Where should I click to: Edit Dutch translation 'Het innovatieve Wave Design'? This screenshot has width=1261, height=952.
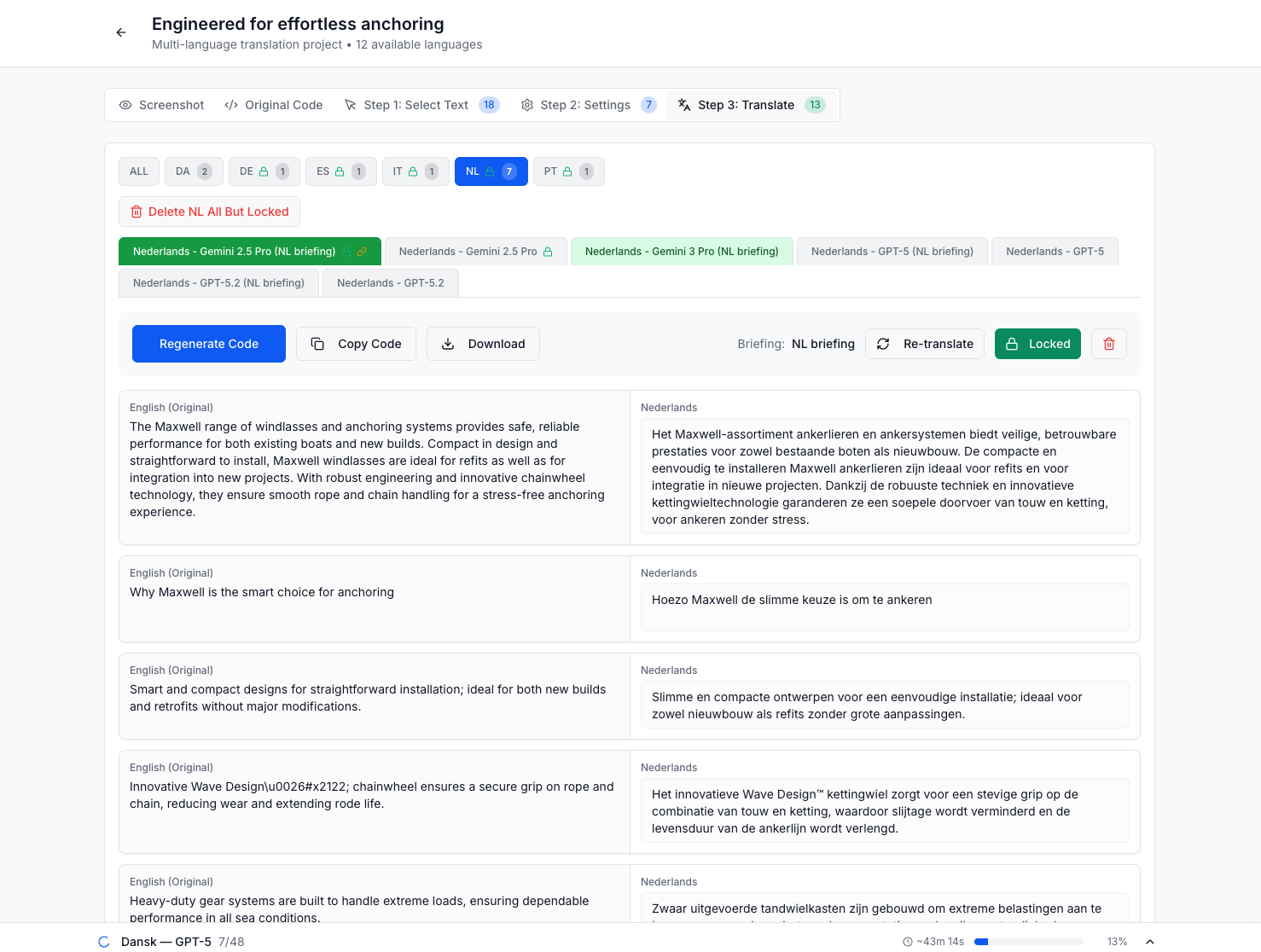(885, 810)
